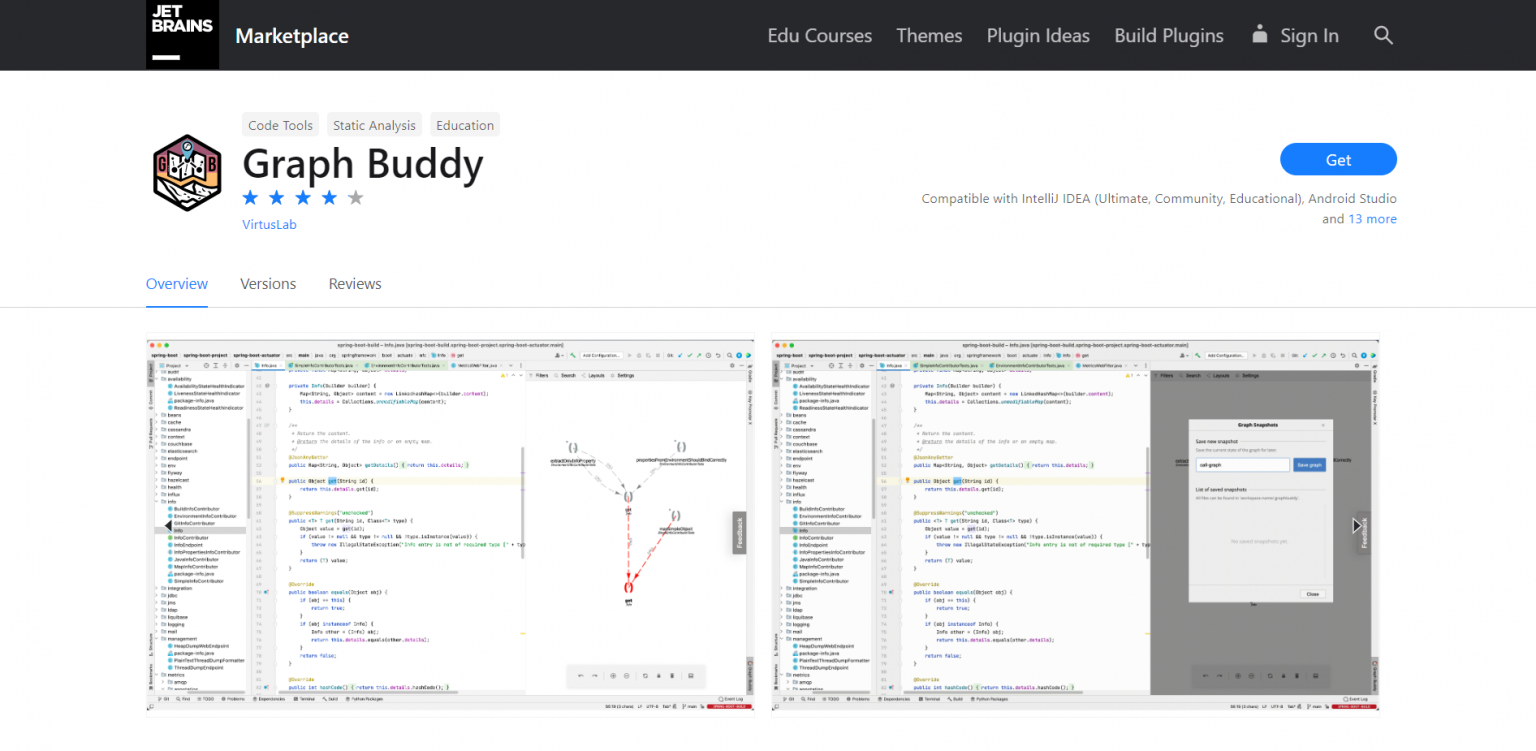Click the JetBrains logo
Screen dimensions: 1536x751
coord(181,34)
